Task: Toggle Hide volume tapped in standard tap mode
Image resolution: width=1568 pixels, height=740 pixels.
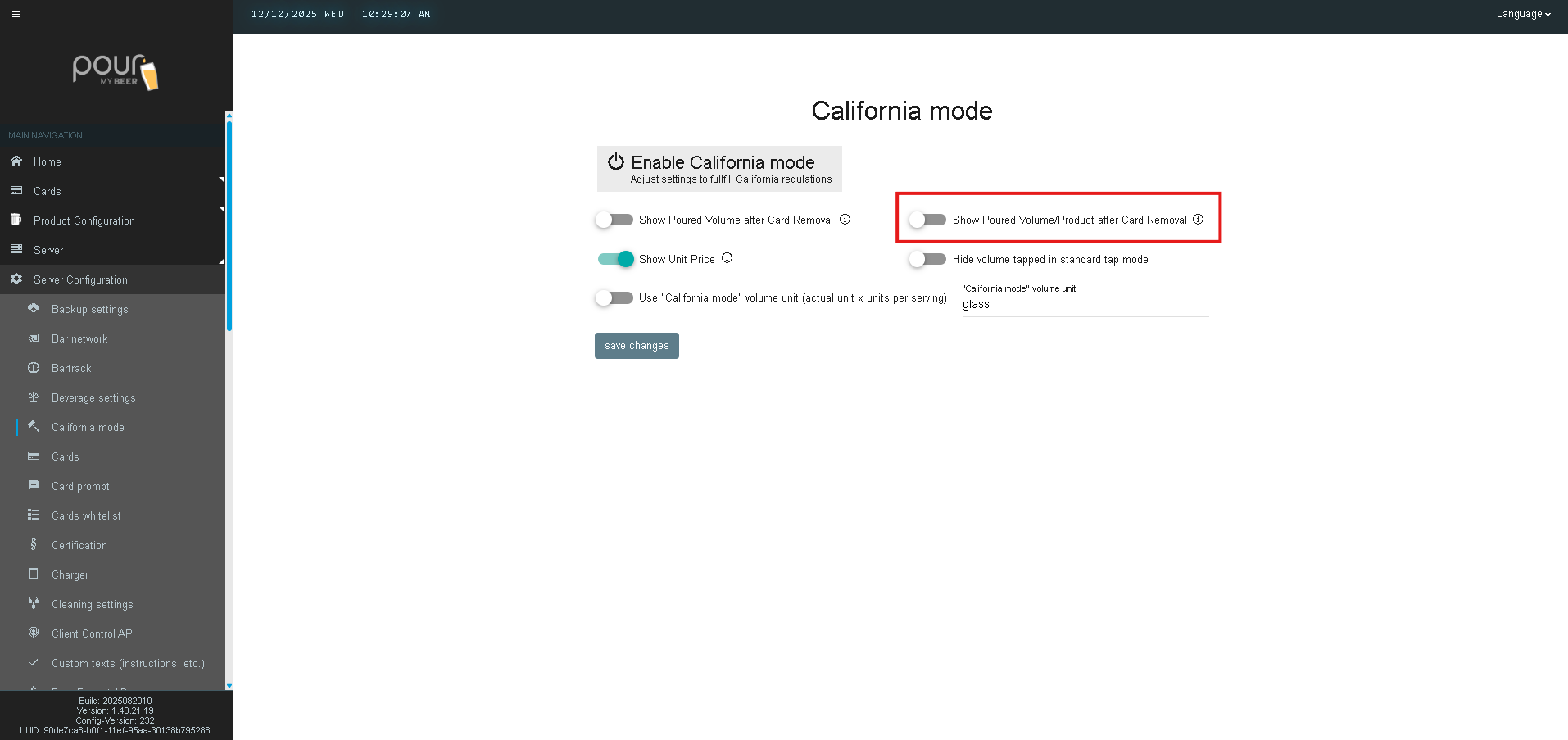Action: tap(927, 259)
